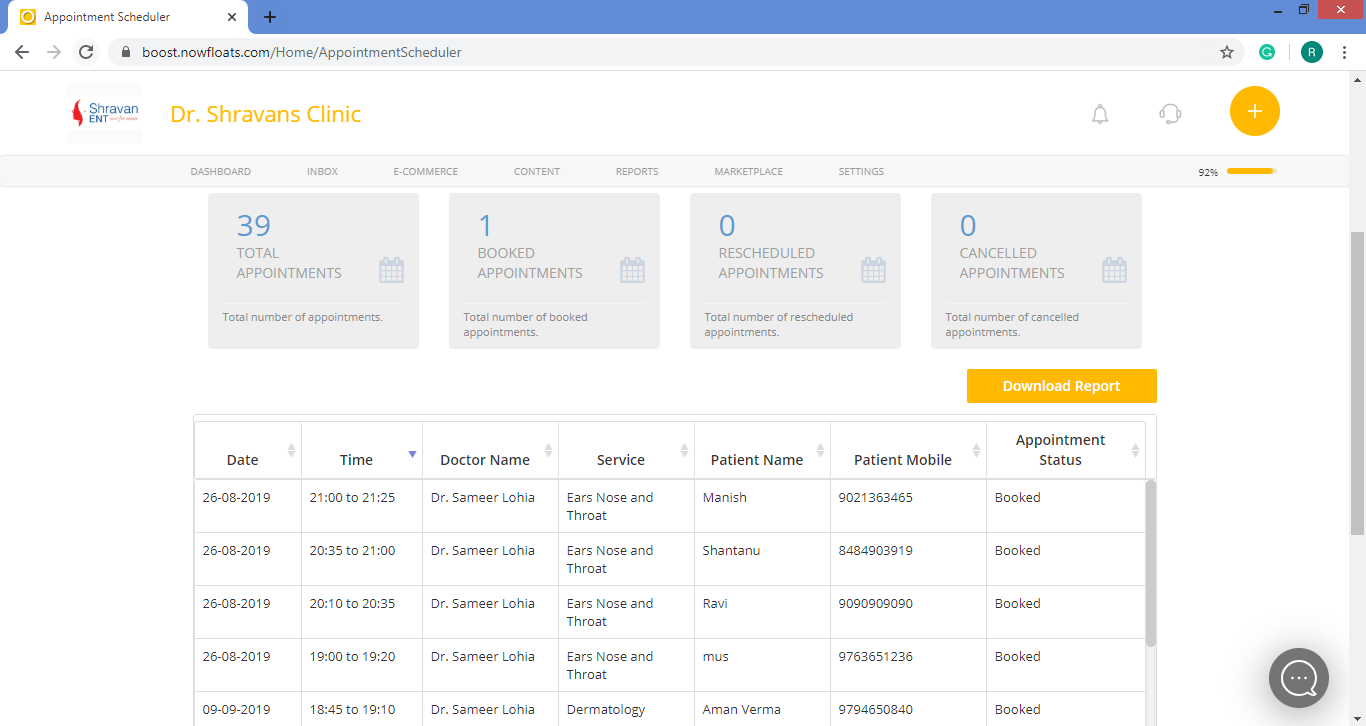The image size is (1366, 726).
Task: Click the 92% progress bar
Action: (1251, 172)
